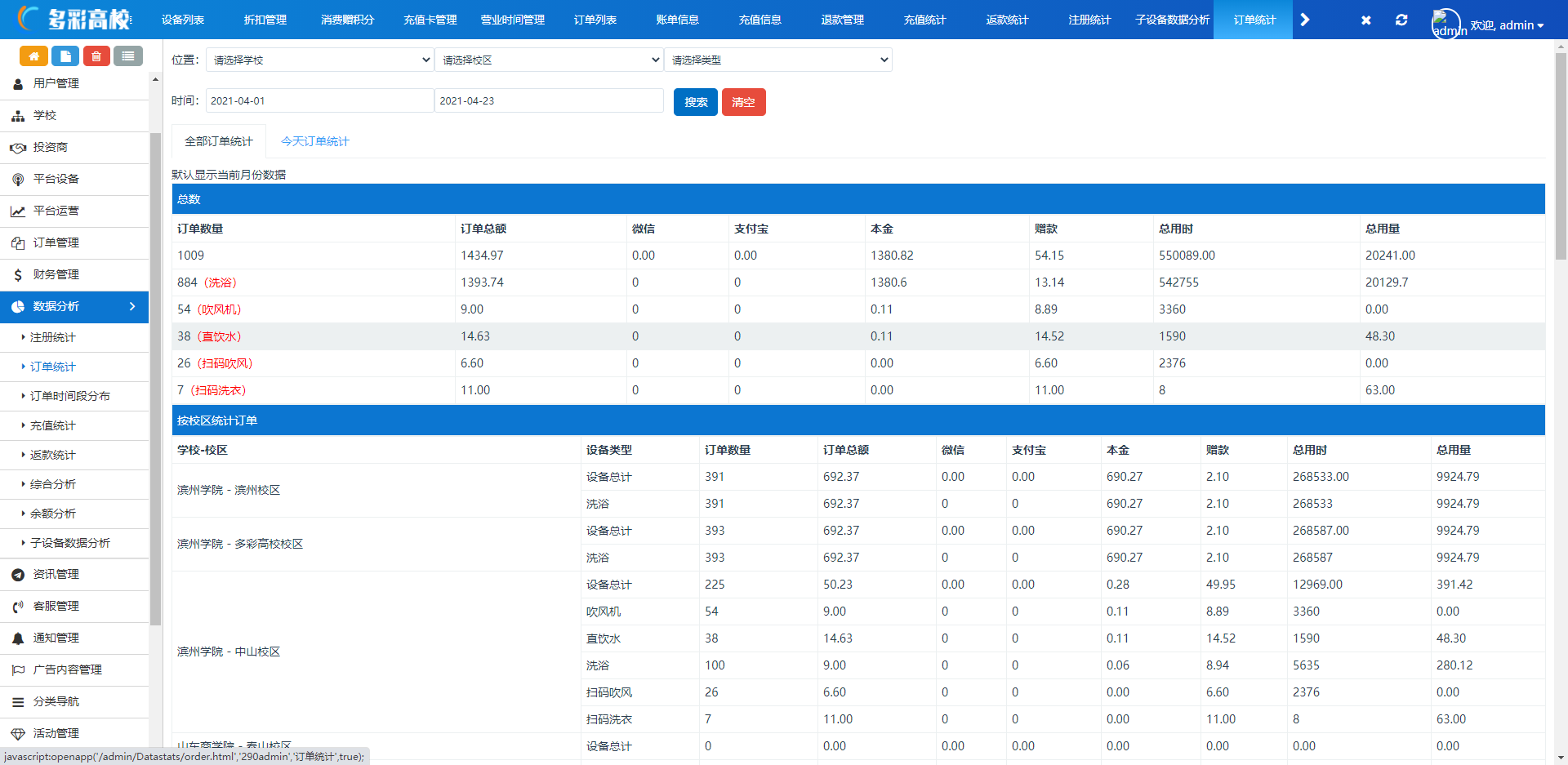
Task: Click the main page vertical scrollbar
Action: tap(1561, 155)
